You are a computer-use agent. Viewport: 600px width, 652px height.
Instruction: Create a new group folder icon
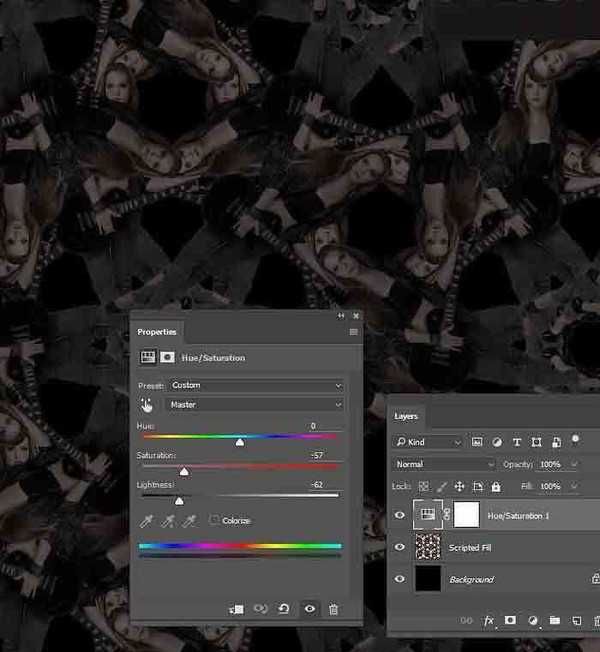pos(554,621)
